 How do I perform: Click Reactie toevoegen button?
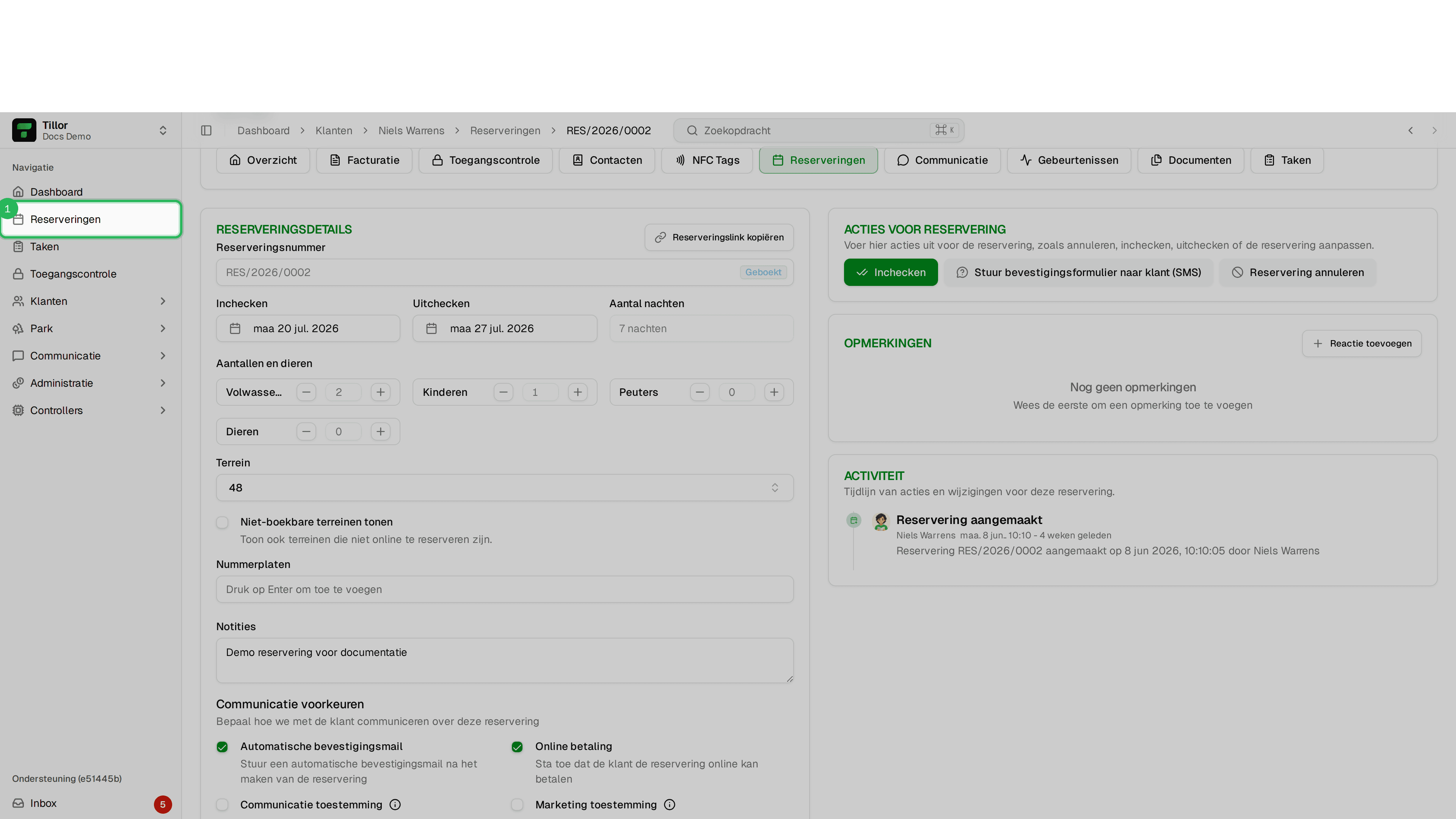point(1362,344)
